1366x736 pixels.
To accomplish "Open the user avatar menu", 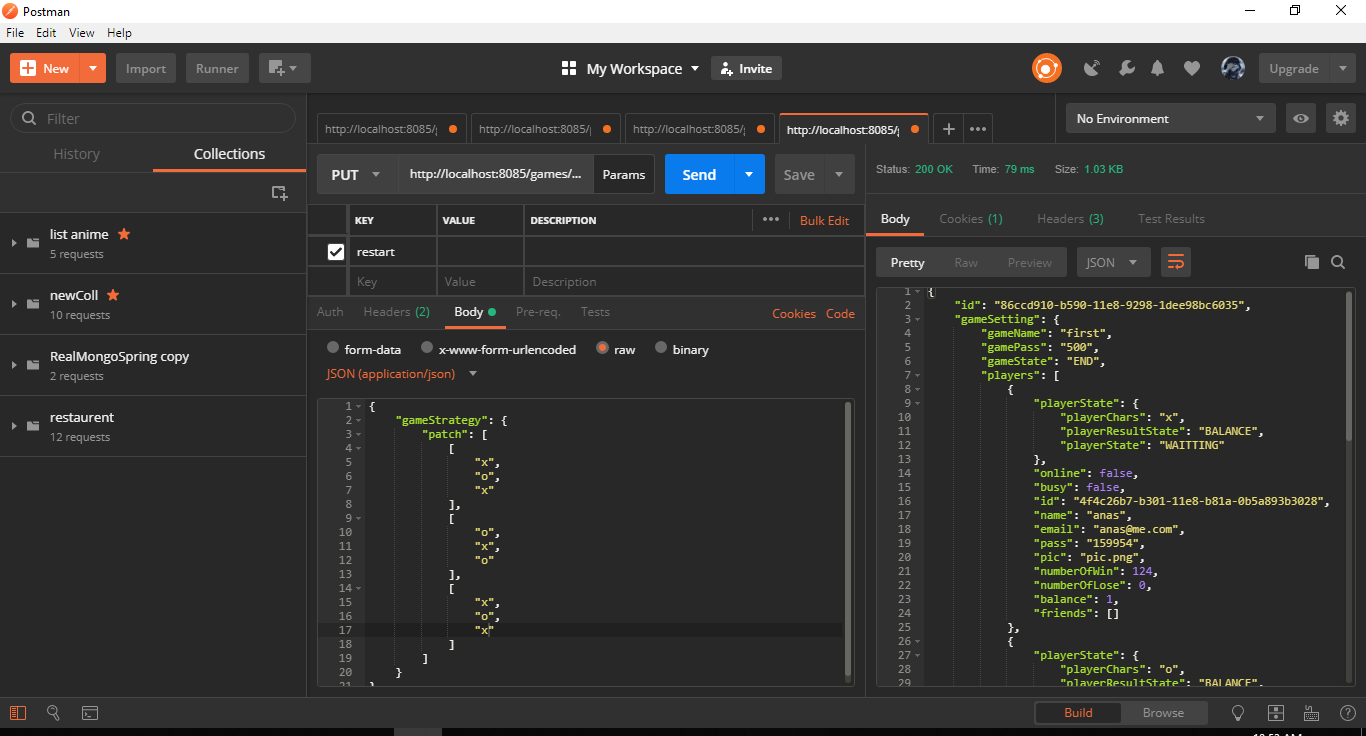I will click(x=1232, y=68).
